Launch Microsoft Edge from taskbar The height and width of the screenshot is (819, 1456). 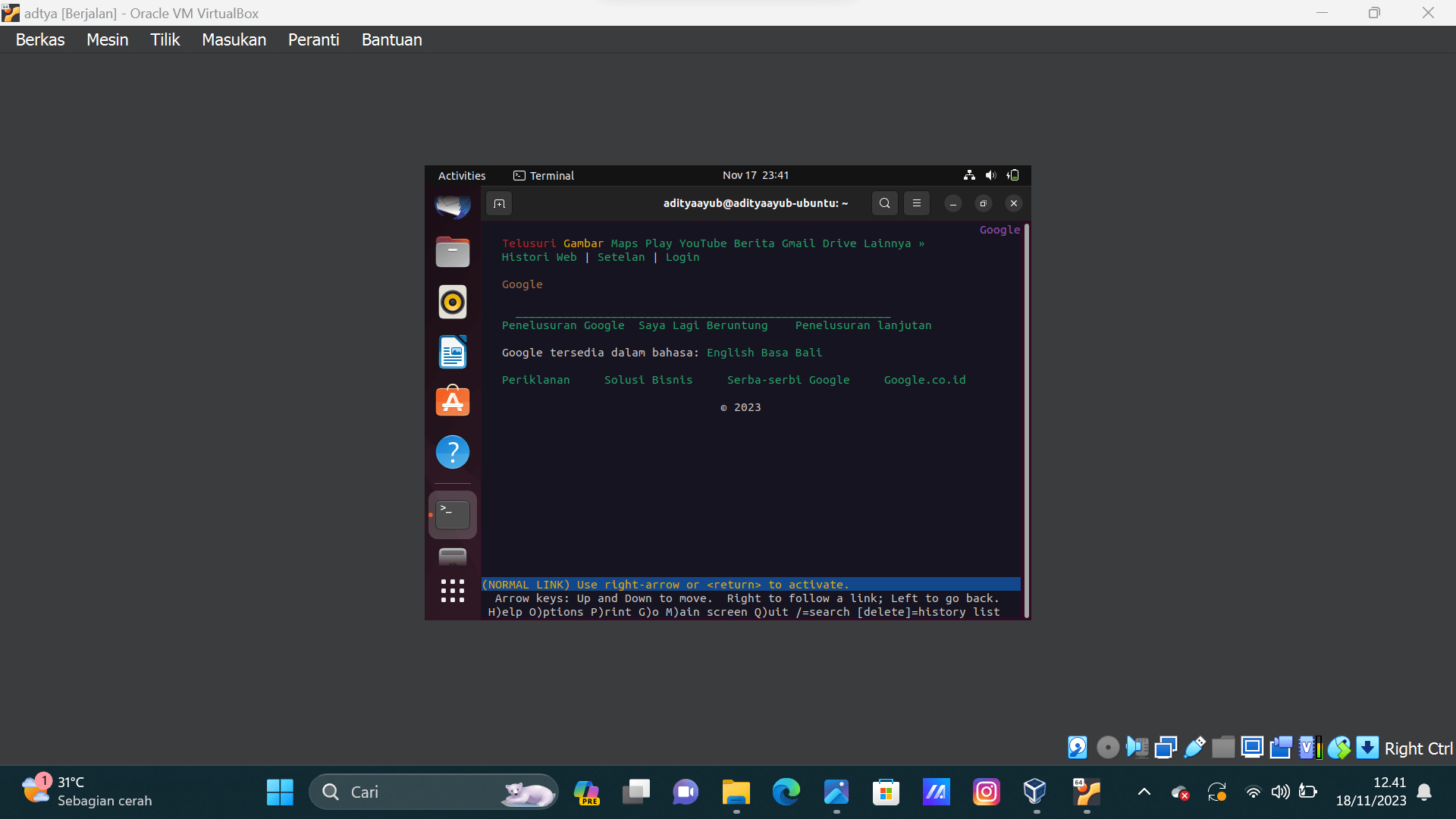(x=786, y=792)
